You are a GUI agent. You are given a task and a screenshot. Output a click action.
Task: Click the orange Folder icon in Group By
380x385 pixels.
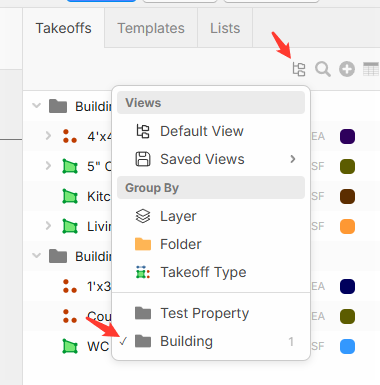click(143, 244)
